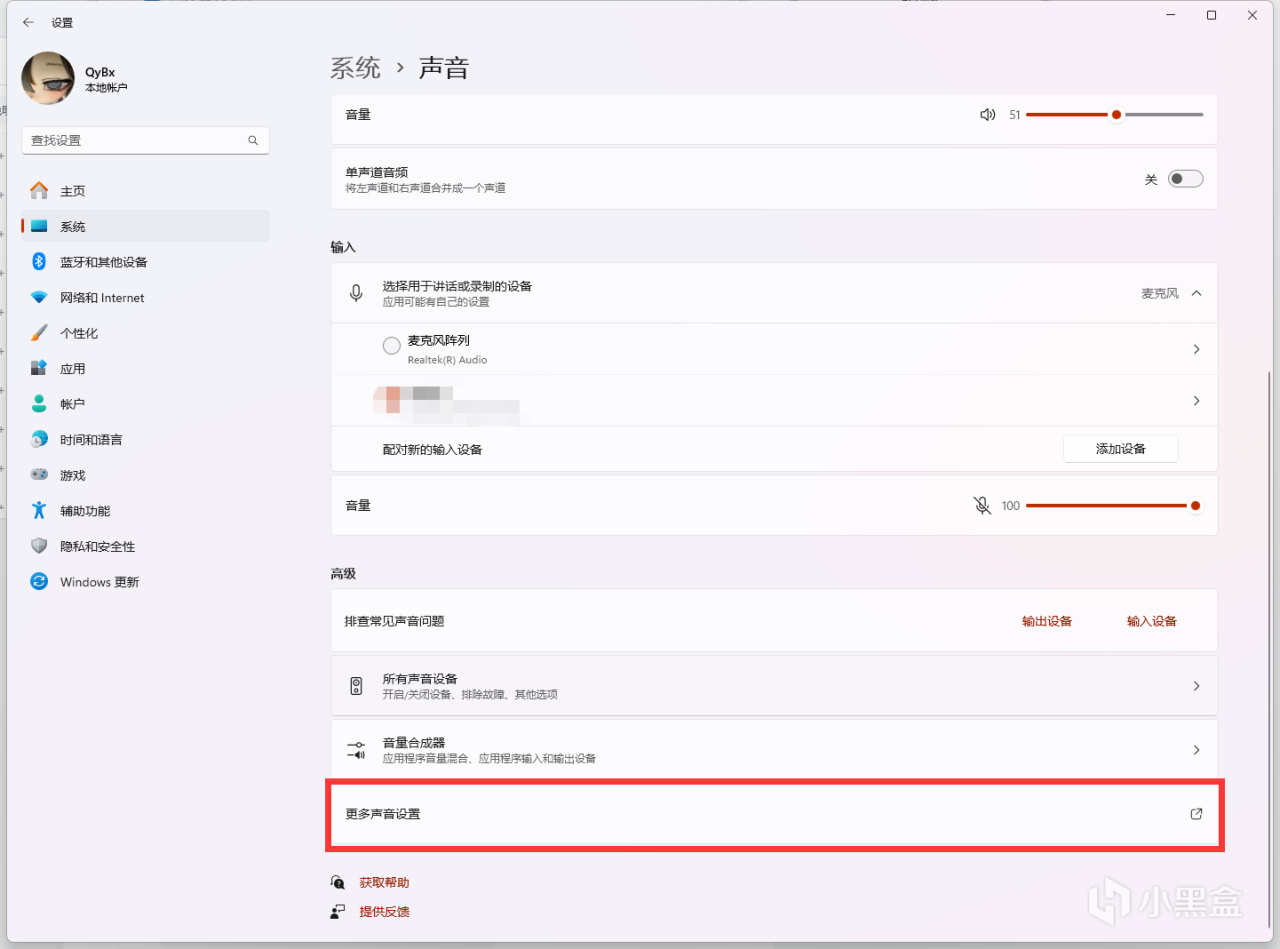Open the QyBx user profile avatar
The width and height of the screenshot is (1280, 949).
(x=48, y=78)
